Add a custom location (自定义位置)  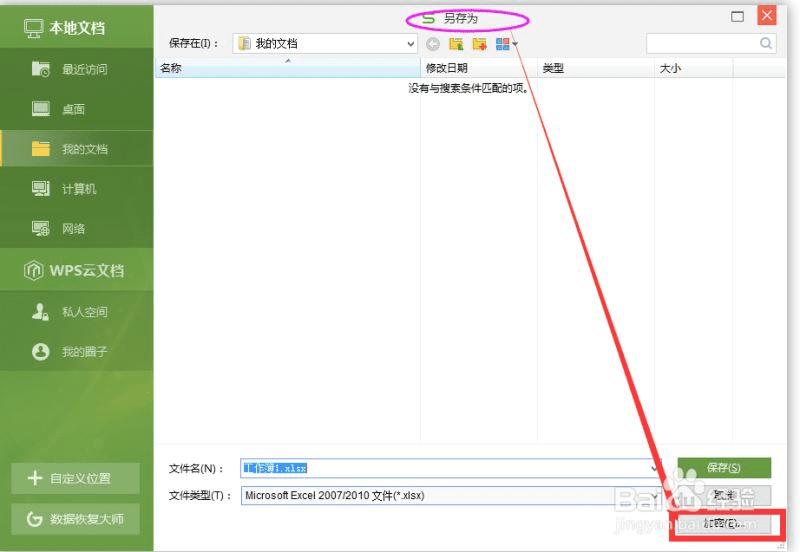click(76, 478)
